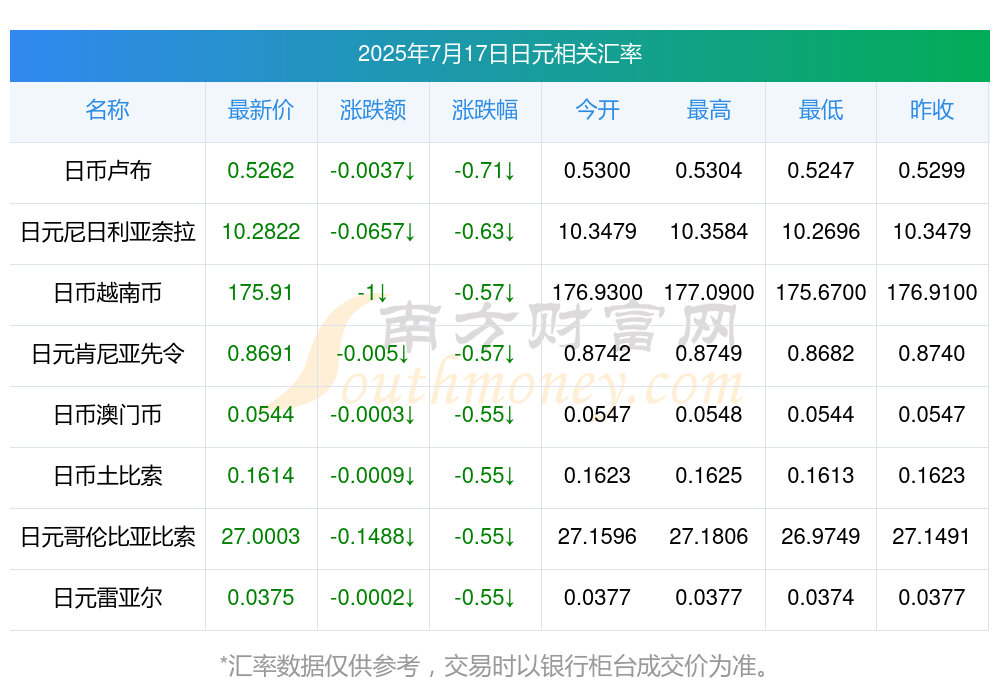Click the 日币卢布 row name
Screen dimensions: 1000x698
click(x=107, y=171)
